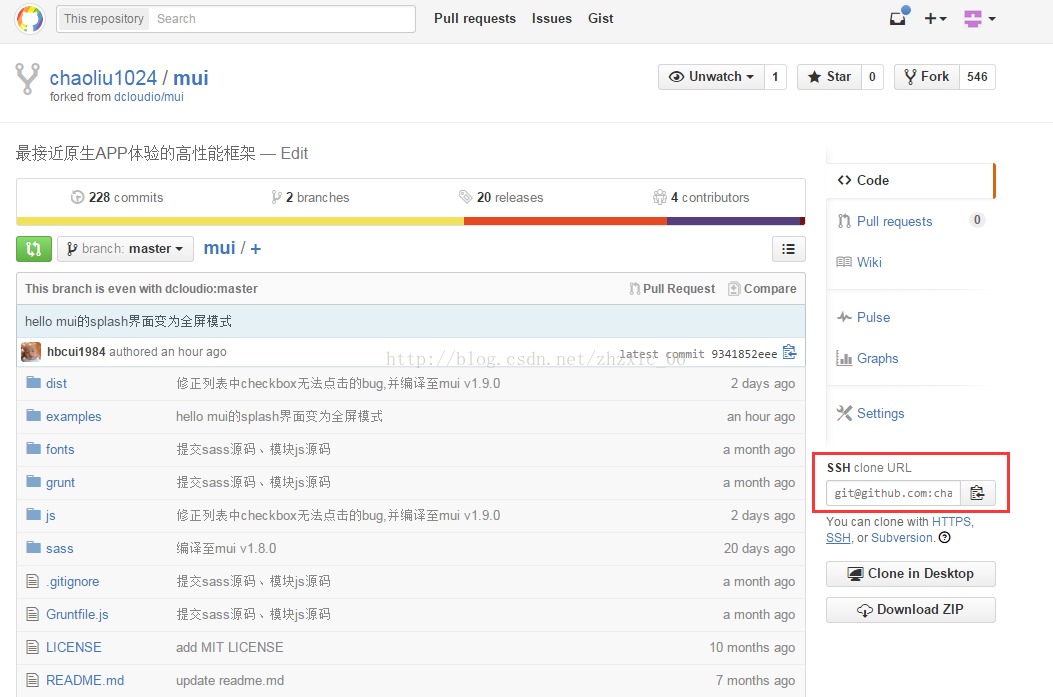1053x697 pixels.
Task: Open the fonts folder icon
Action: pyautogui.click(x=34, y=449)
